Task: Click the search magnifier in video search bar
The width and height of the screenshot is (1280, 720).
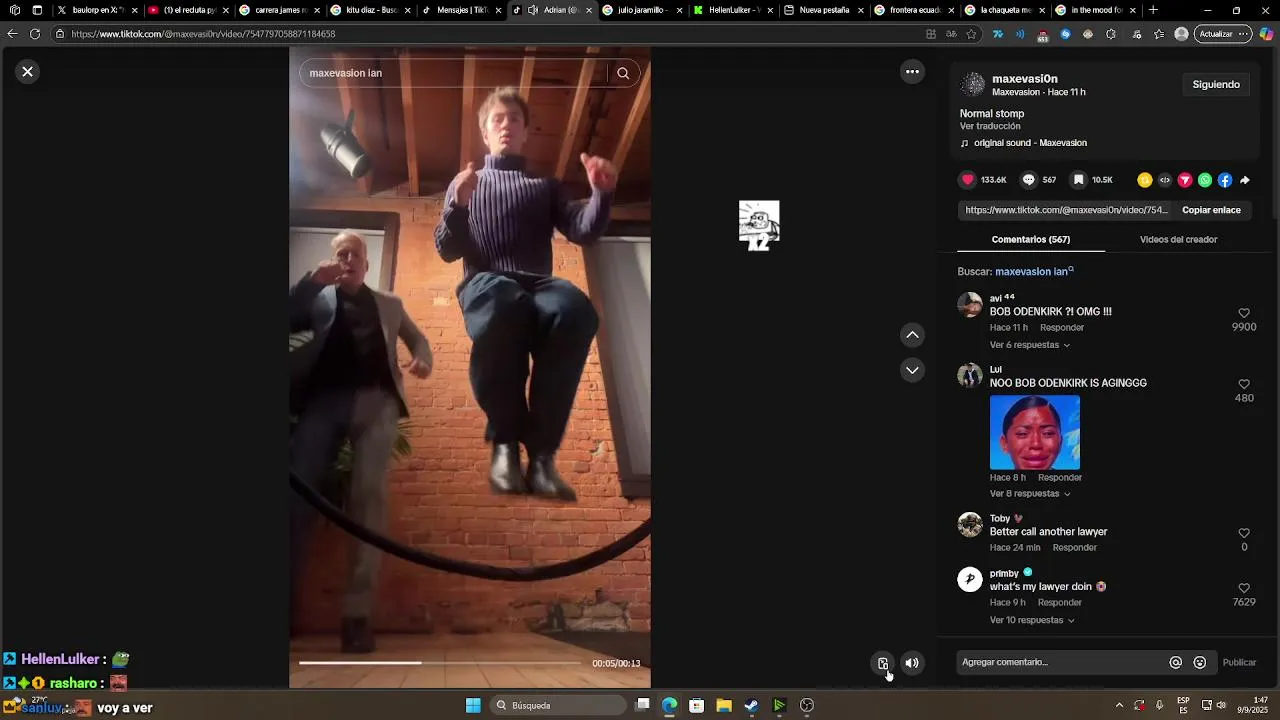Action: click(x=623, y=73)
